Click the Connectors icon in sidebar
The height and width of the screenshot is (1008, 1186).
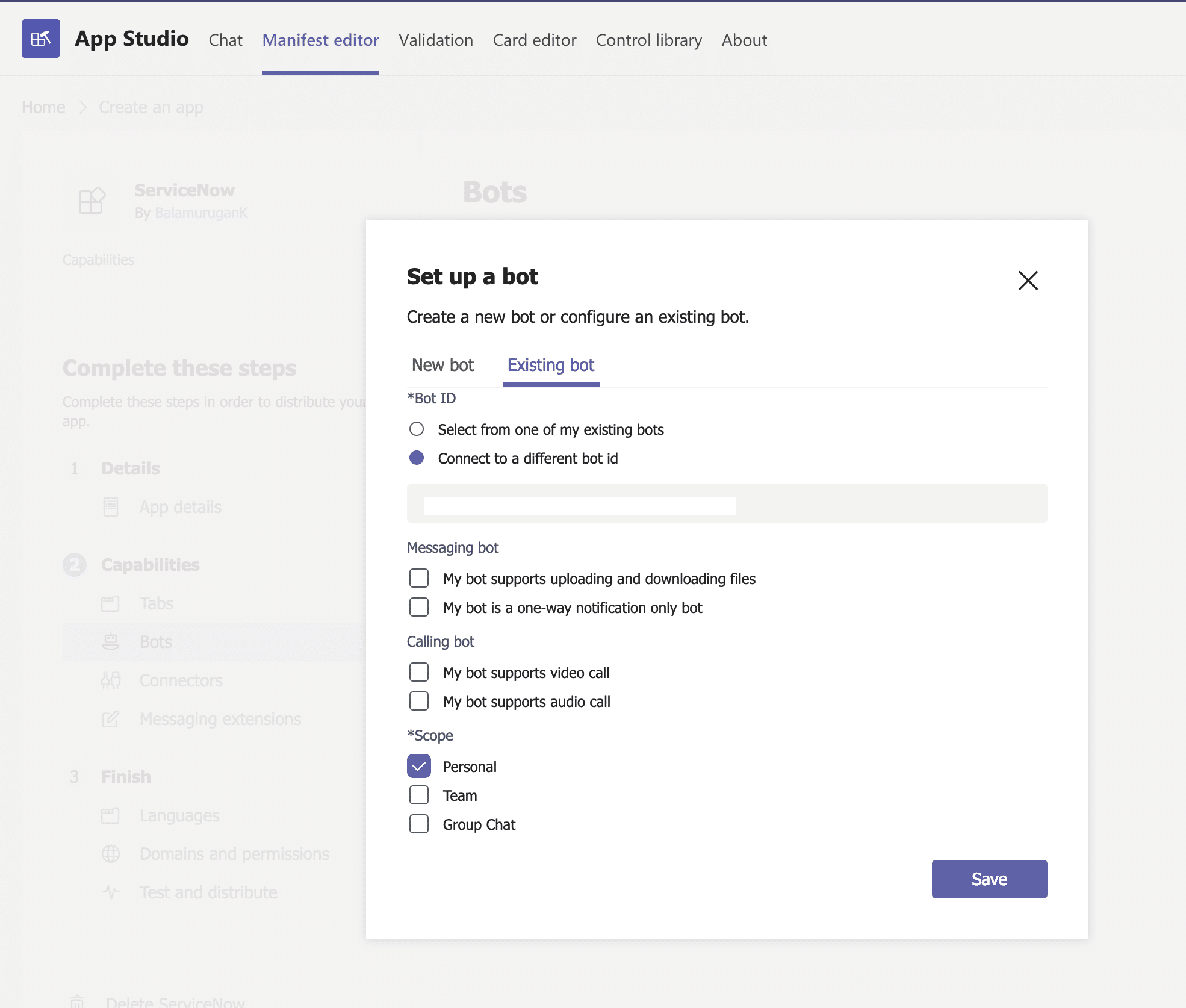coord(111,680)
